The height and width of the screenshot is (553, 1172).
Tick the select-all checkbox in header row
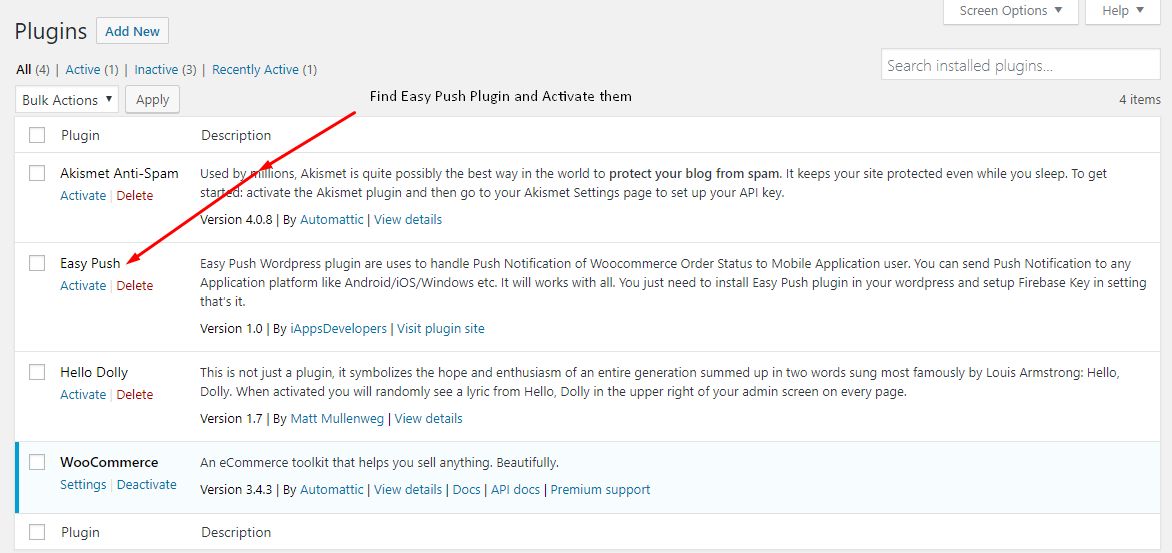37,135
